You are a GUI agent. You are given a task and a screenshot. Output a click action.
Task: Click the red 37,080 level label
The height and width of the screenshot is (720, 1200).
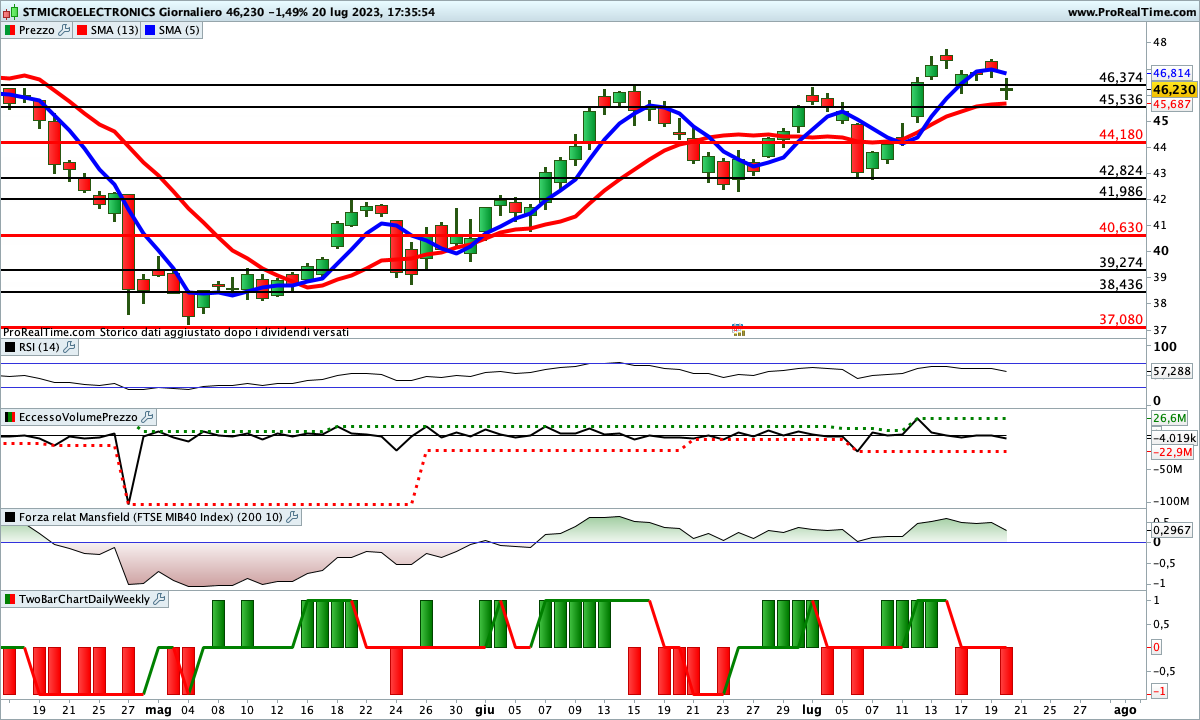(x=1120, y=319)
